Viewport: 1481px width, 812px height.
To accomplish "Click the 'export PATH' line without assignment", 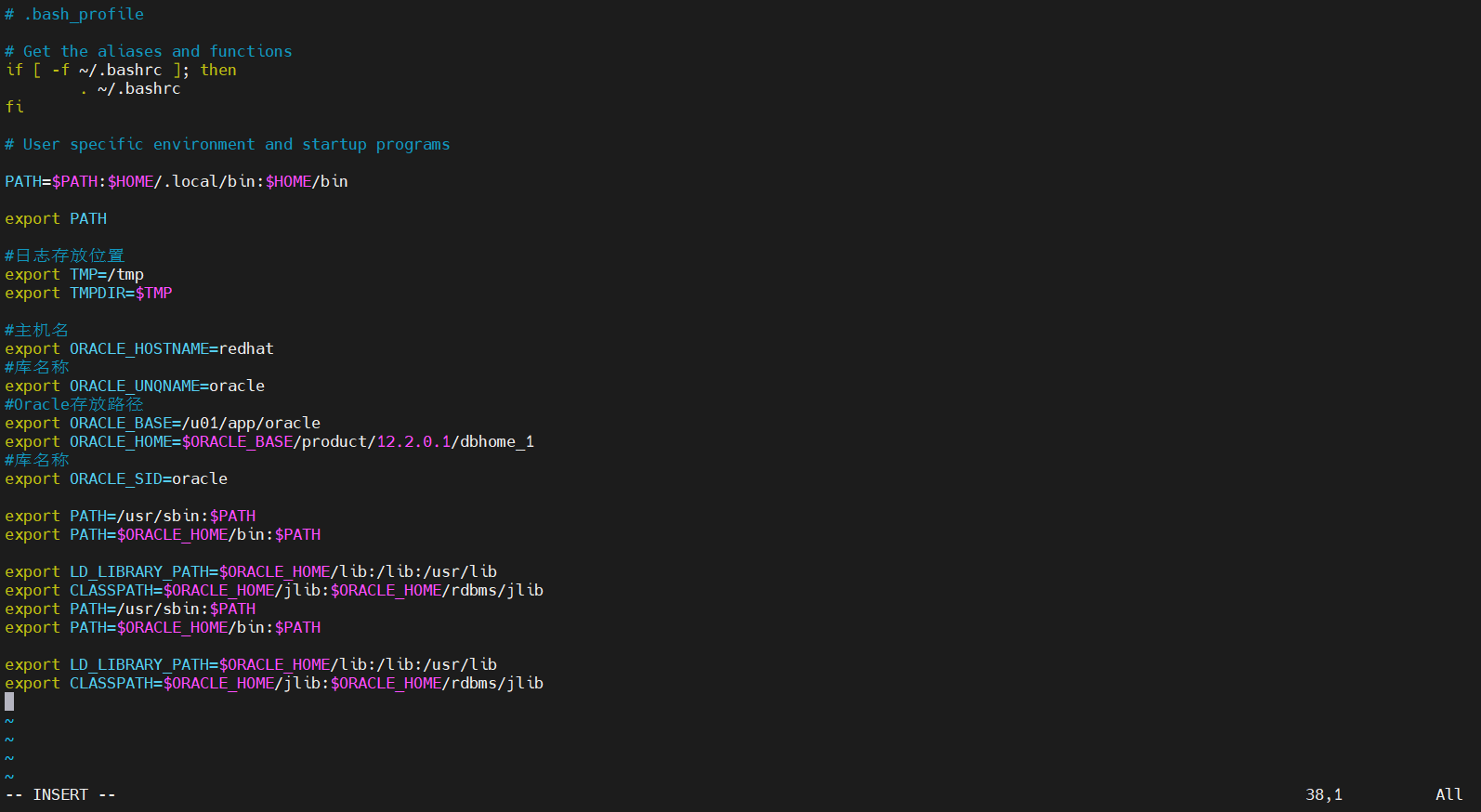I will [x=56, y=218].
